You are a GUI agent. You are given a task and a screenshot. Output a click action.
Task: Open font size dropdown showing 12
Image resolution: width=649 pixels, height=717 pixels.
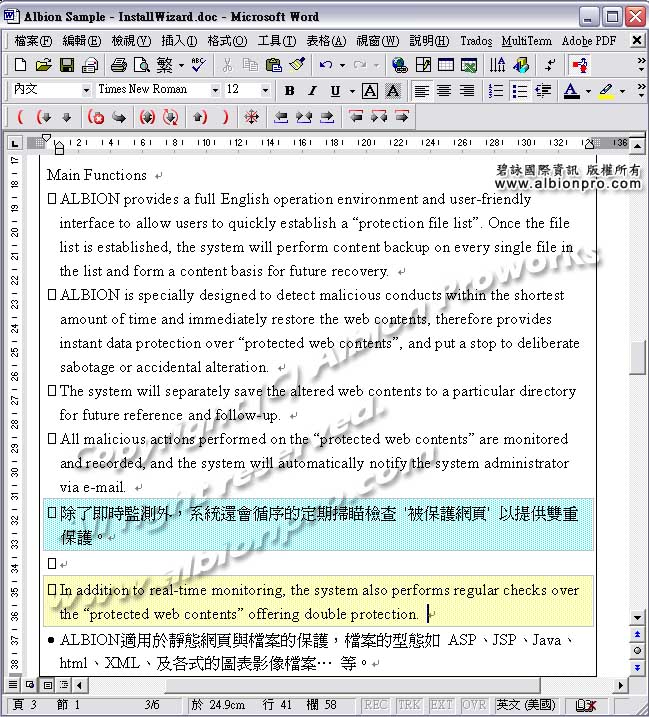(x=264, y=91)
